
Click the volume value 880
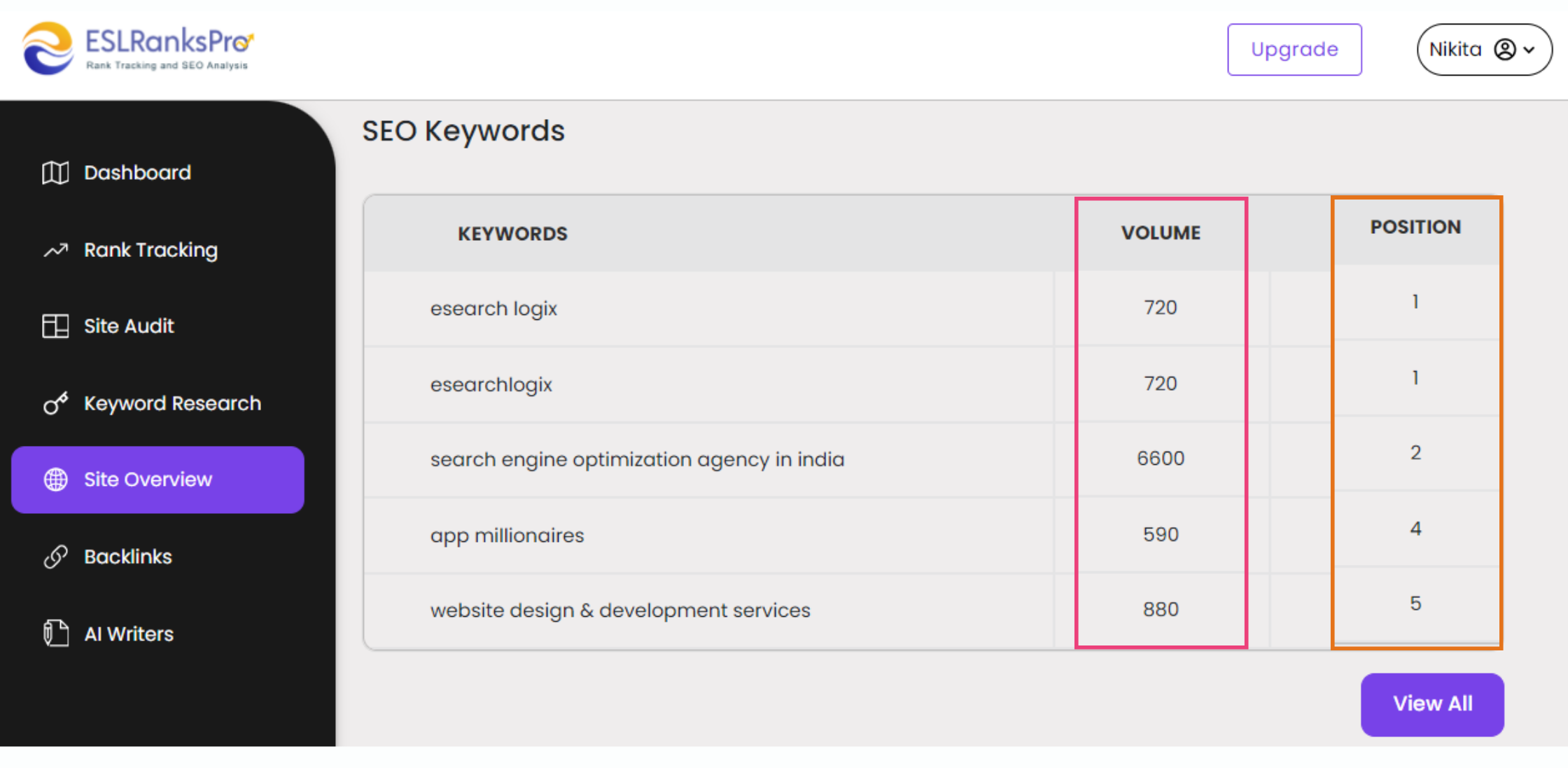[1161, 610]
